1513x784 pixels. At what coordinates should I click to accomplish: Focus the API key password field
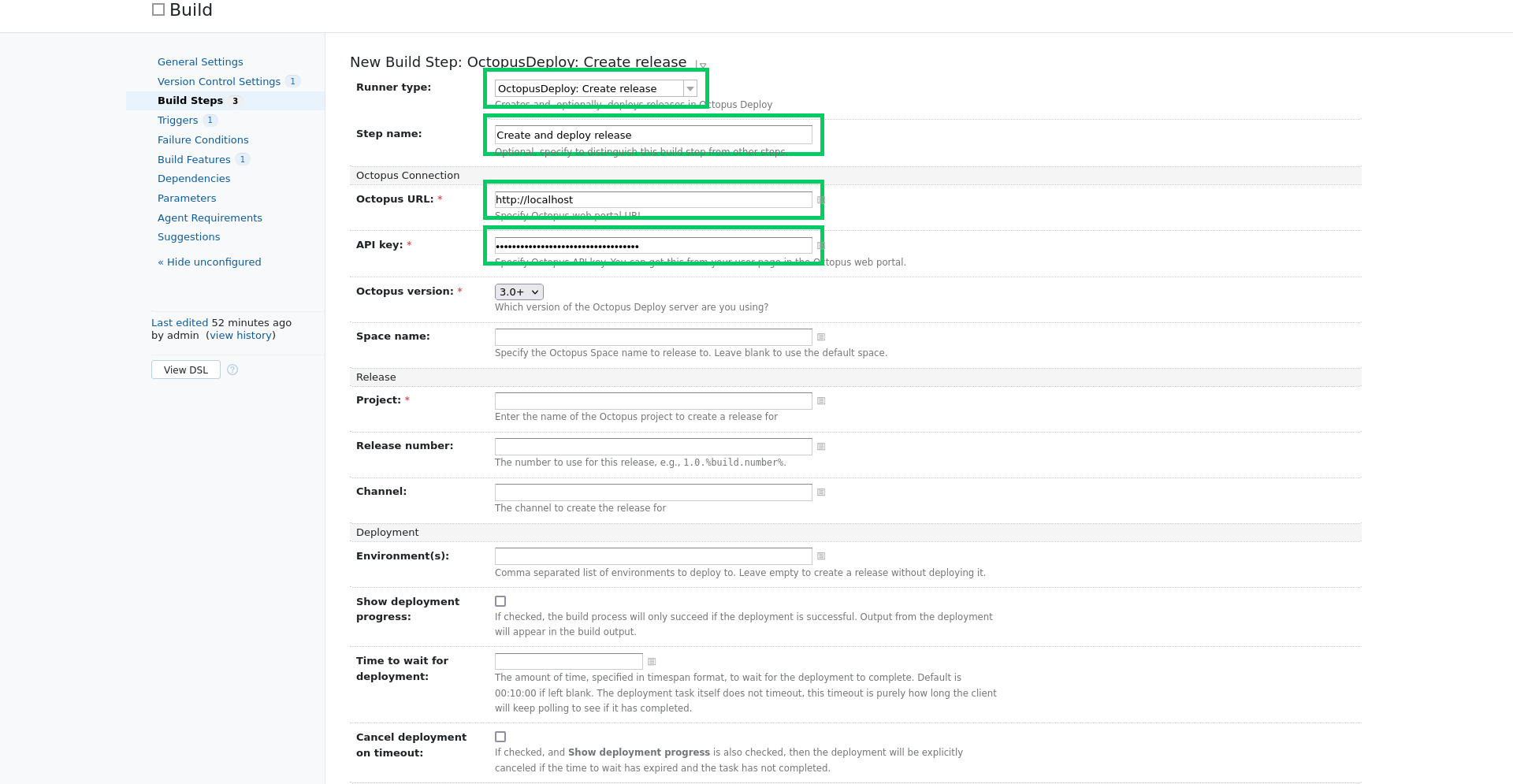click(653, 246)
